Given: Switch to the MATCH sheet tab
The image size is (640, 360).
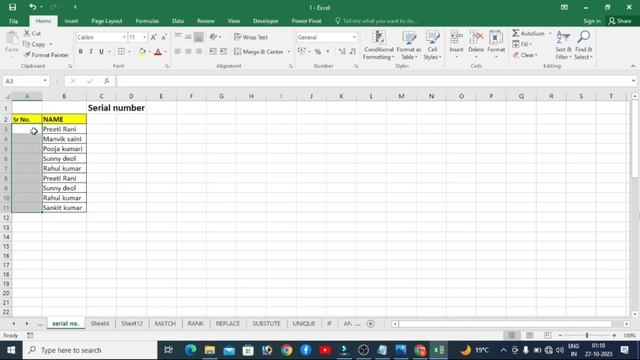Looking at the screenshot, I should [165, 323].
